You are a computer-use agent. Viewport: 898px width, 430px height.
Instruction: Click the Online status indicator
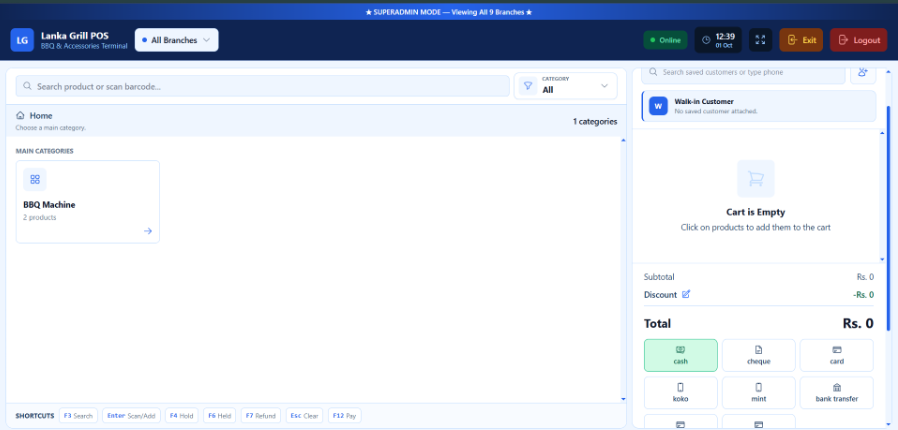[x=665, y=40]
